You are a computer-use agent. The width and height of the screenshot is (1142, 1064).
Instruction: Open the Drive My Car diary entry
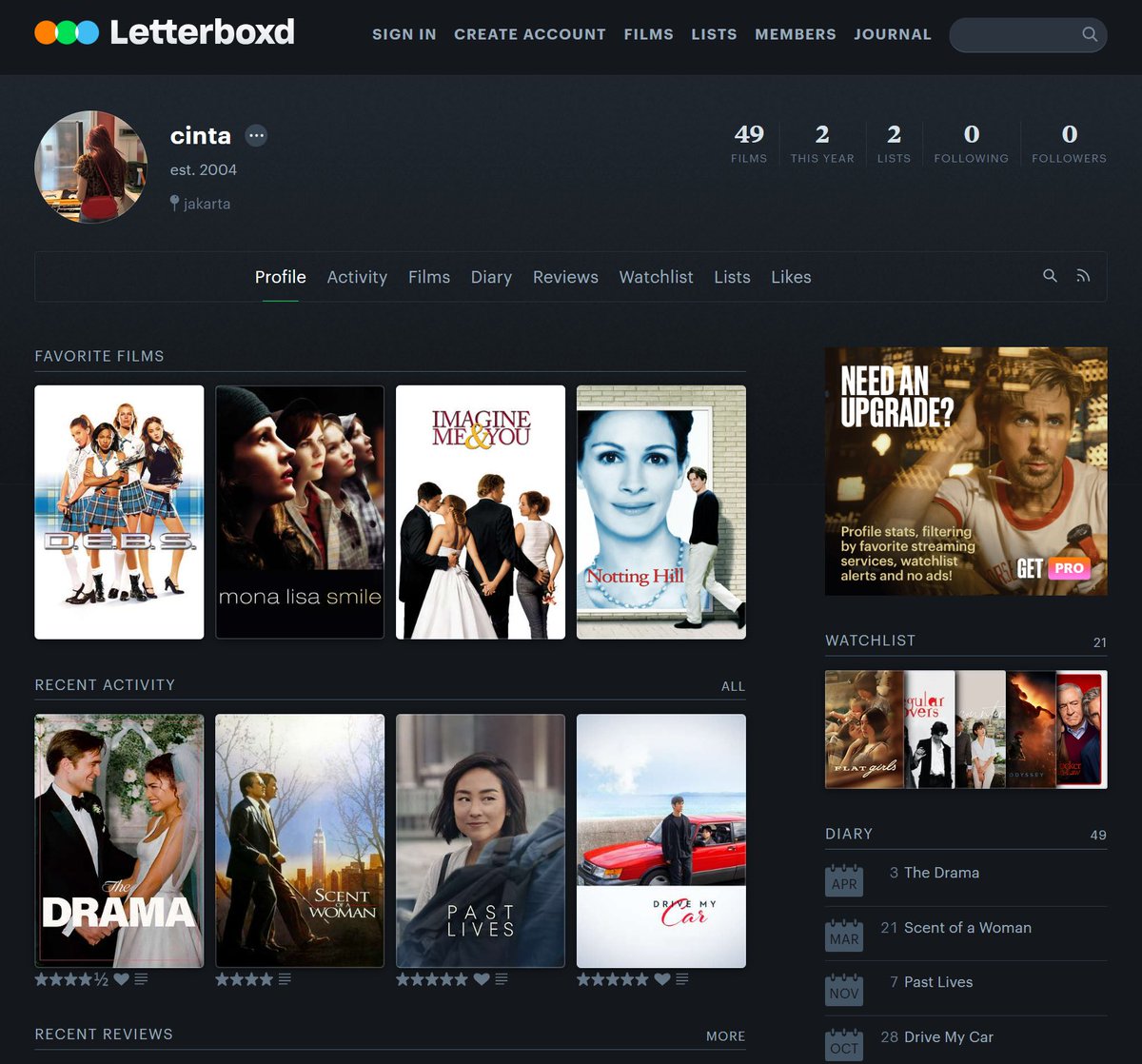pyautogui.click(x=949, y=1037)
